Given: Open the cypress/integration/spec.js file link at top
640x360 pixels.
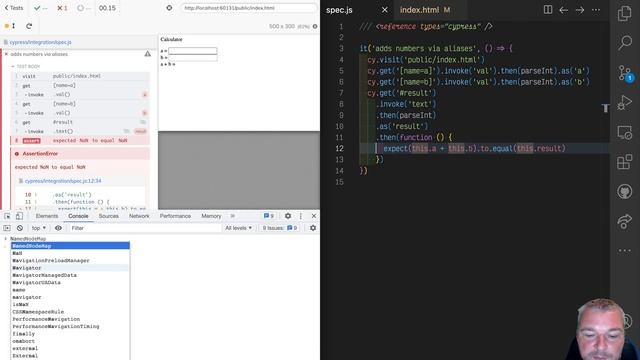Looking at the screenshot, I should tap(40, 42).
